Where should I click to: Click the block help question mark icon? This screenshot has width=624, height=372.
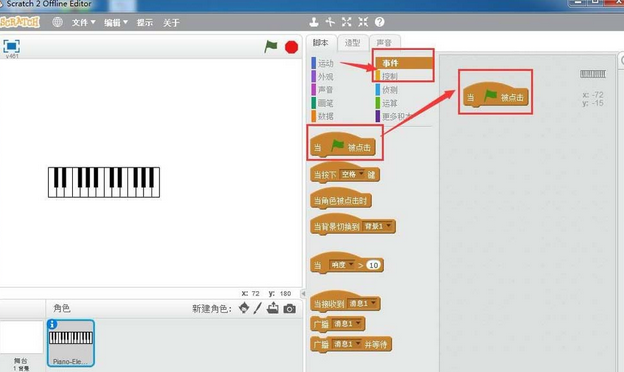[x=380, y=22]
